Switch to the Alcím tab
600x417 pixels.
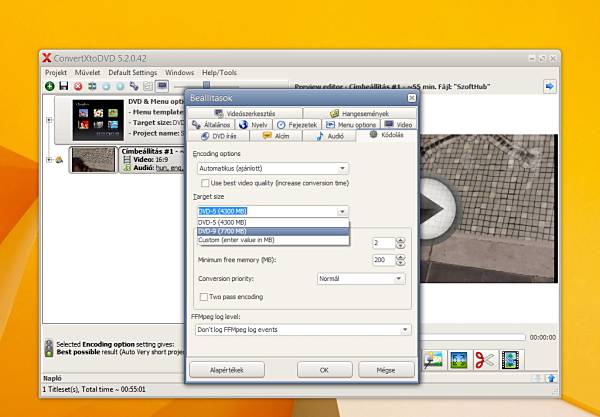pyautogui.click(x=276, y=136)
